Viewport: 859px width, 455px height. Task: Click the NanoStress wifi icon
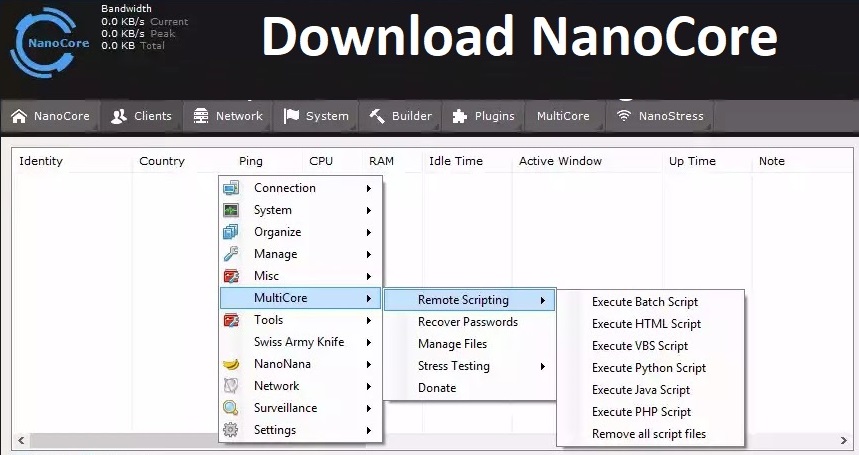pos(623,116)
